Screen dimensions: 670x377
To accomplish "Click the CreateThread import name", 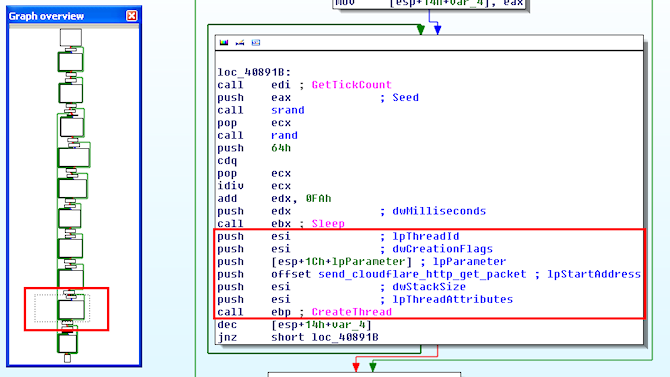I will point(352,312).
